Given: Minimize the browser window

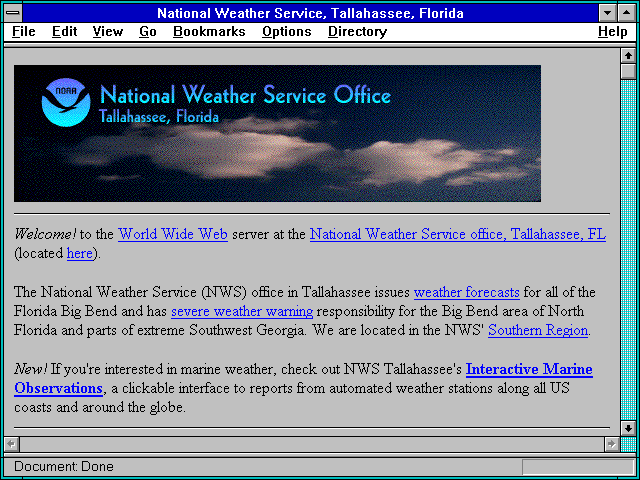Looking at the screenshot, I should pyautogui.click(x=607, y=13).
